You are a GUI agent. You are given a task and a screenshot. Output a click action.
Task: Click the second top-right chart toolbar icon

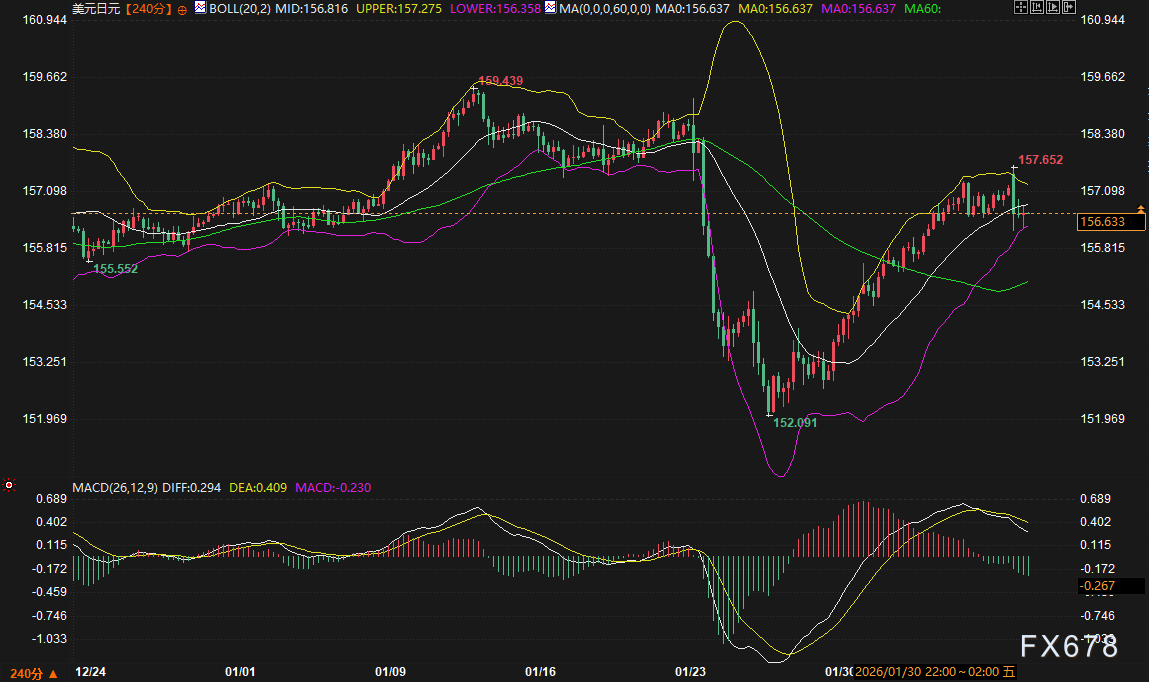(x=1039, y=7)
